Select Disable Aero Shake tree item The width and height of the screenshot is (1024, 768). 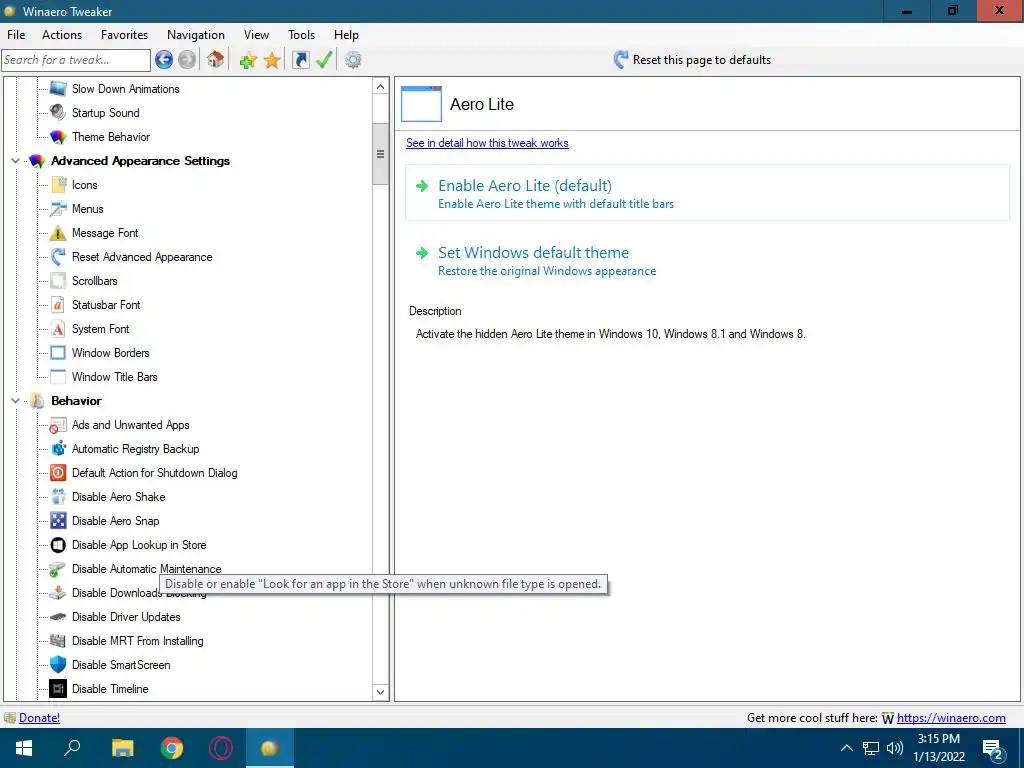(118, 497)
